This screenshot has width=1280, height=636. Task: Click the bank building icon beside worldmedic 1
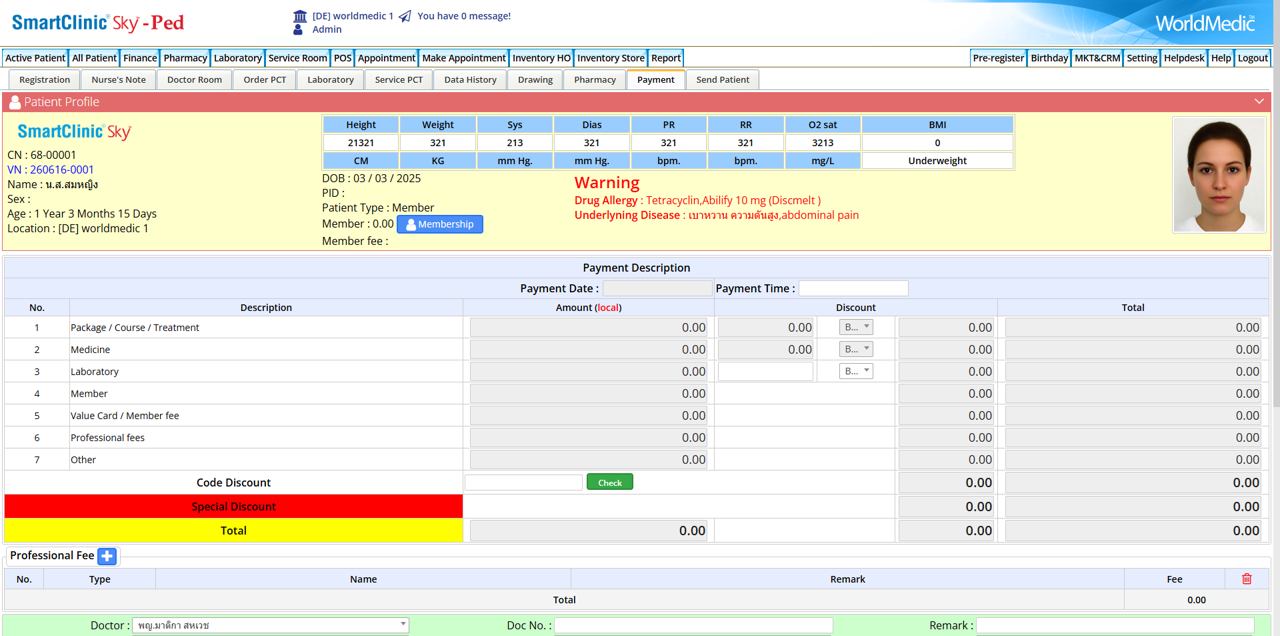(x=300, y=16)
